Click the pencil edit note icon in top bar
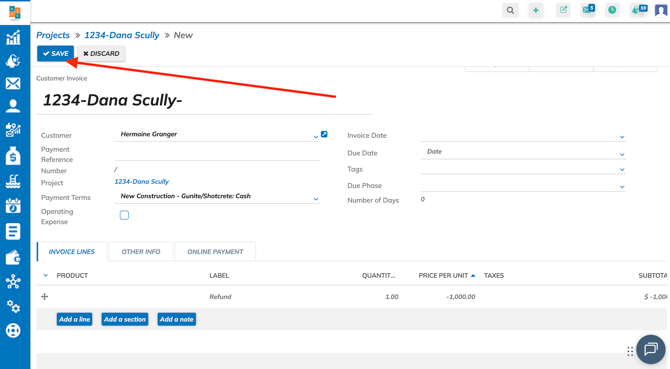 pos(563,10)
